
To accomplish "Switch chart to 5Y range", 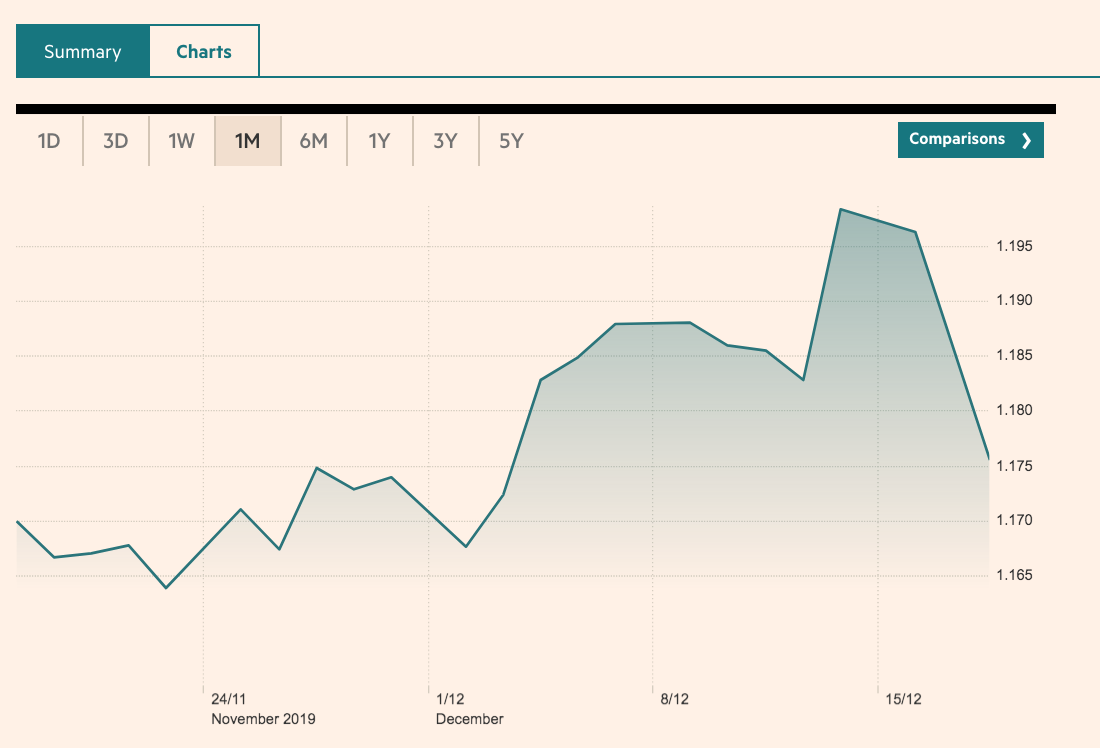I will pyautogui.click(x=511, y=141).
